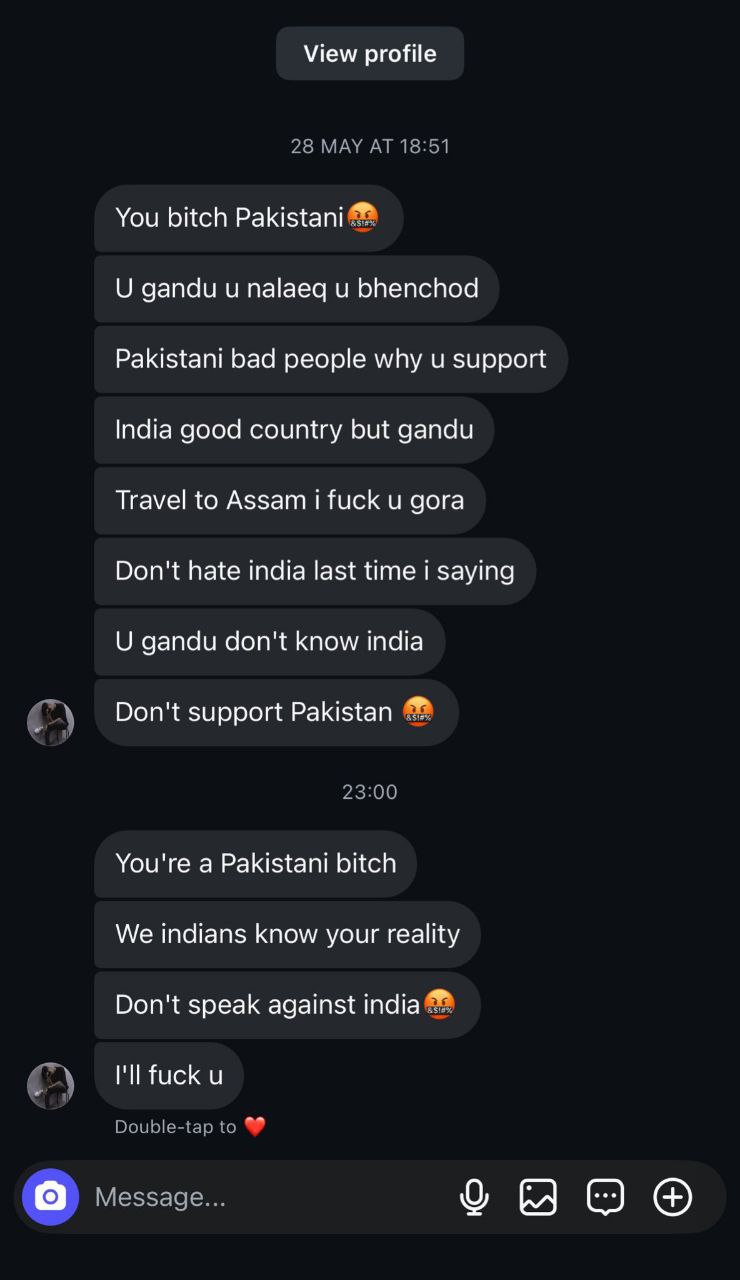Tap 'Don't hate india last time' message
Viewport: 740px width, 1280px height.
coord(315,571)
